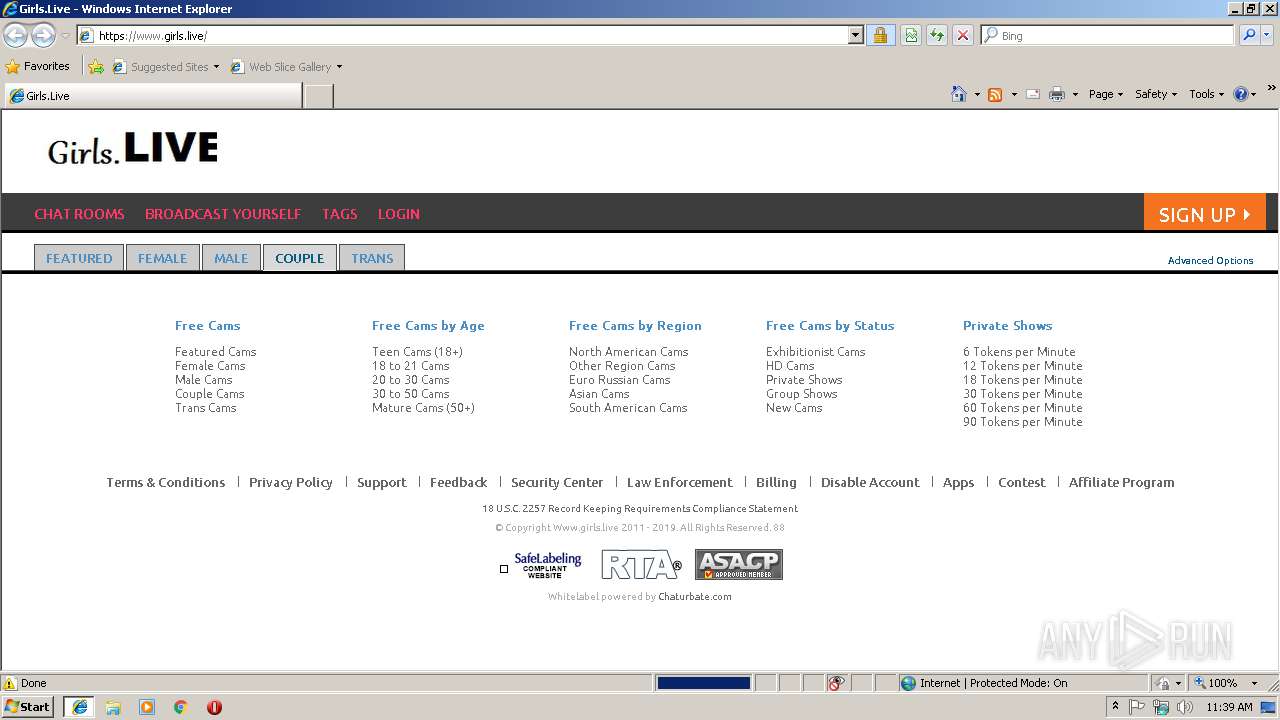Image resolution: width=1280 pixels, height=720 pixels.
Task: Select the COUPLE tab
Action: pos(300,258)
